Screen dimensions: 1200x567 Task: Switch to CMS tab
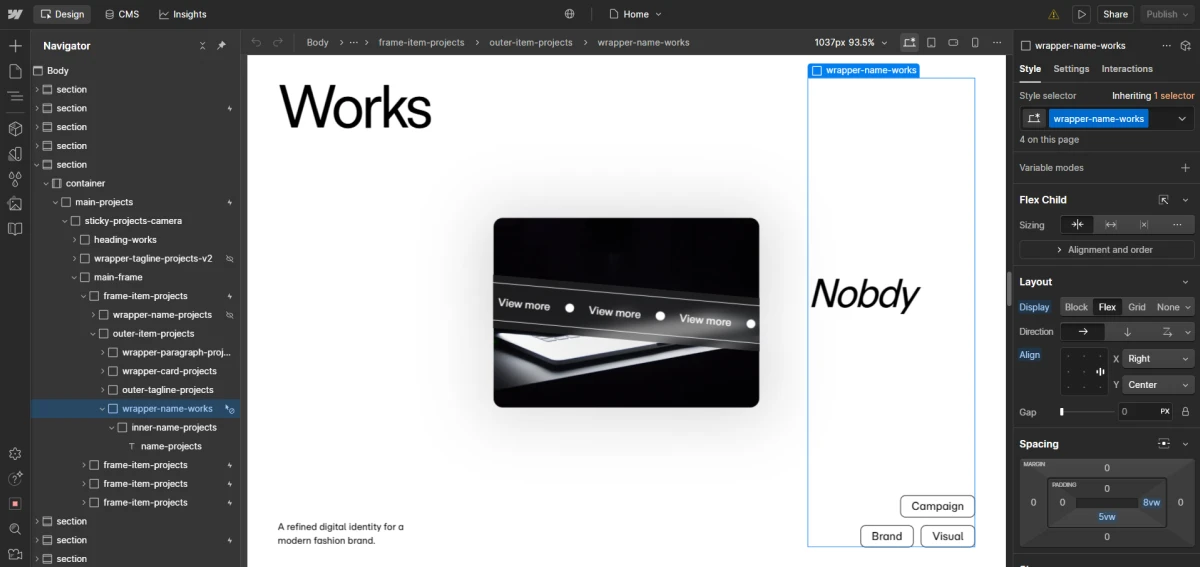point(122,14)
